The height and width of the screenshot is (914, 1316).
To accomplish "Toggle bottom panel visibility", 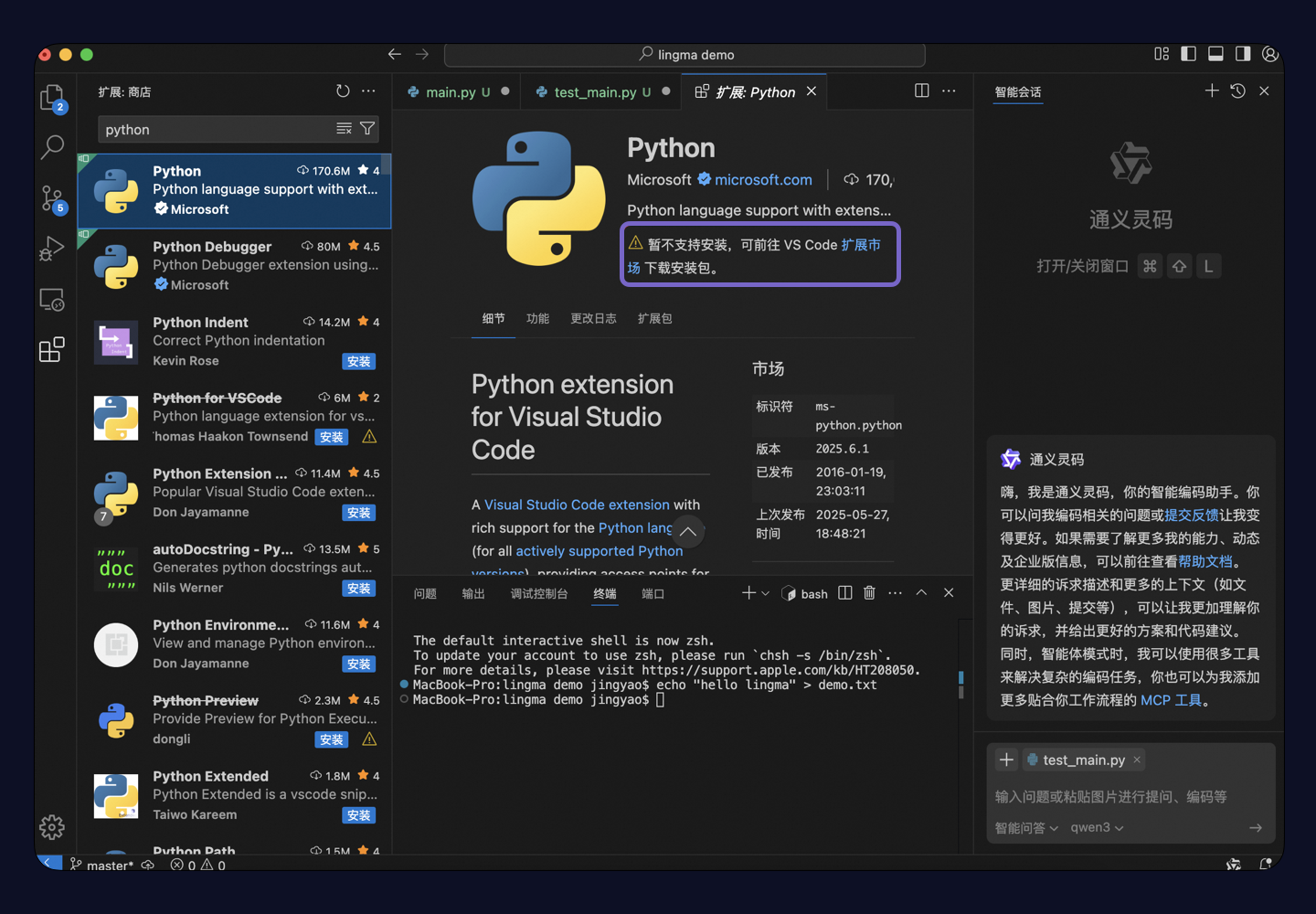I will (1215, 55).
